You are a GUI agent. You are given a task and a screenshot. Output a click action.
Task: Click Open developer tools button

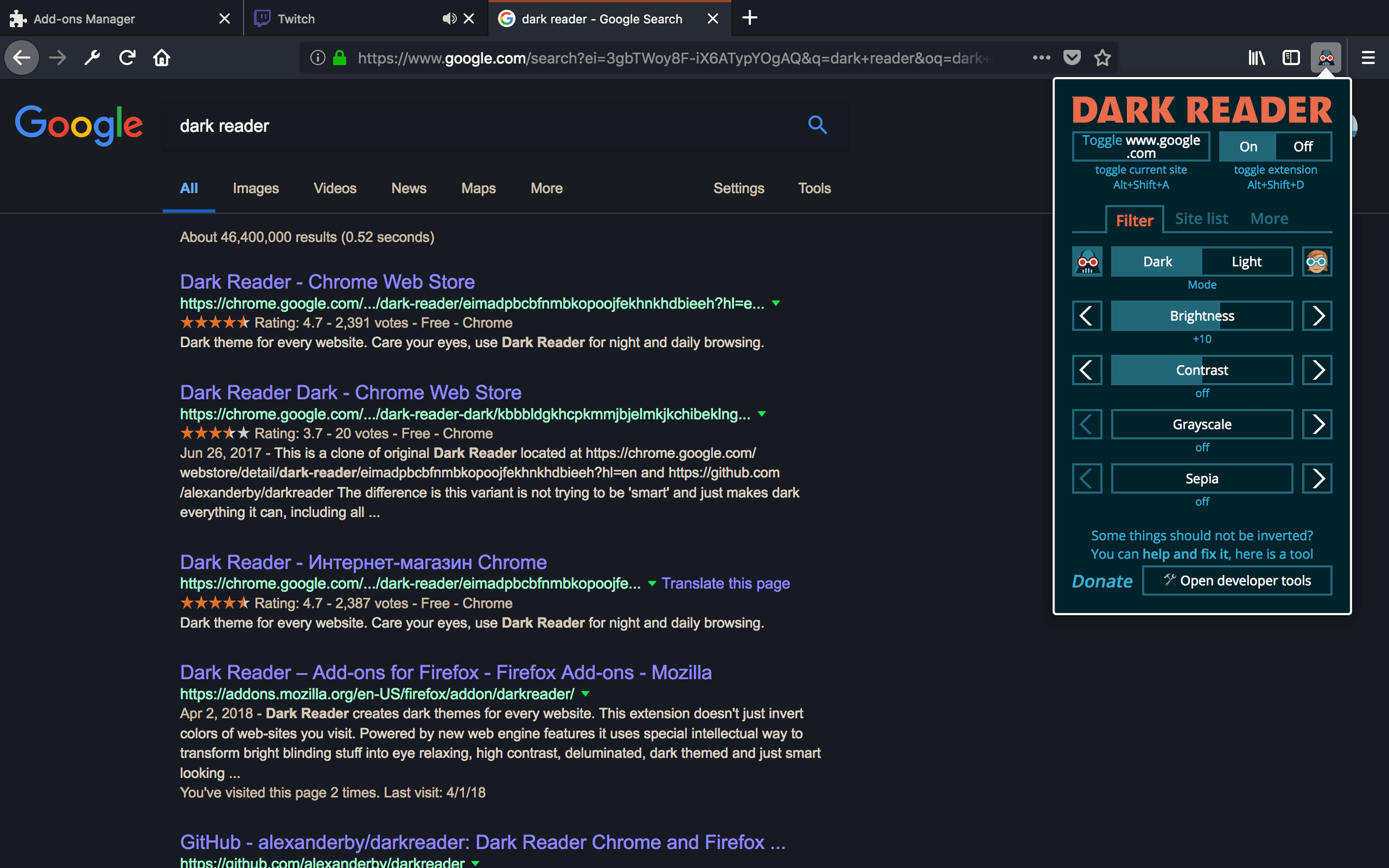(1237, 580)
